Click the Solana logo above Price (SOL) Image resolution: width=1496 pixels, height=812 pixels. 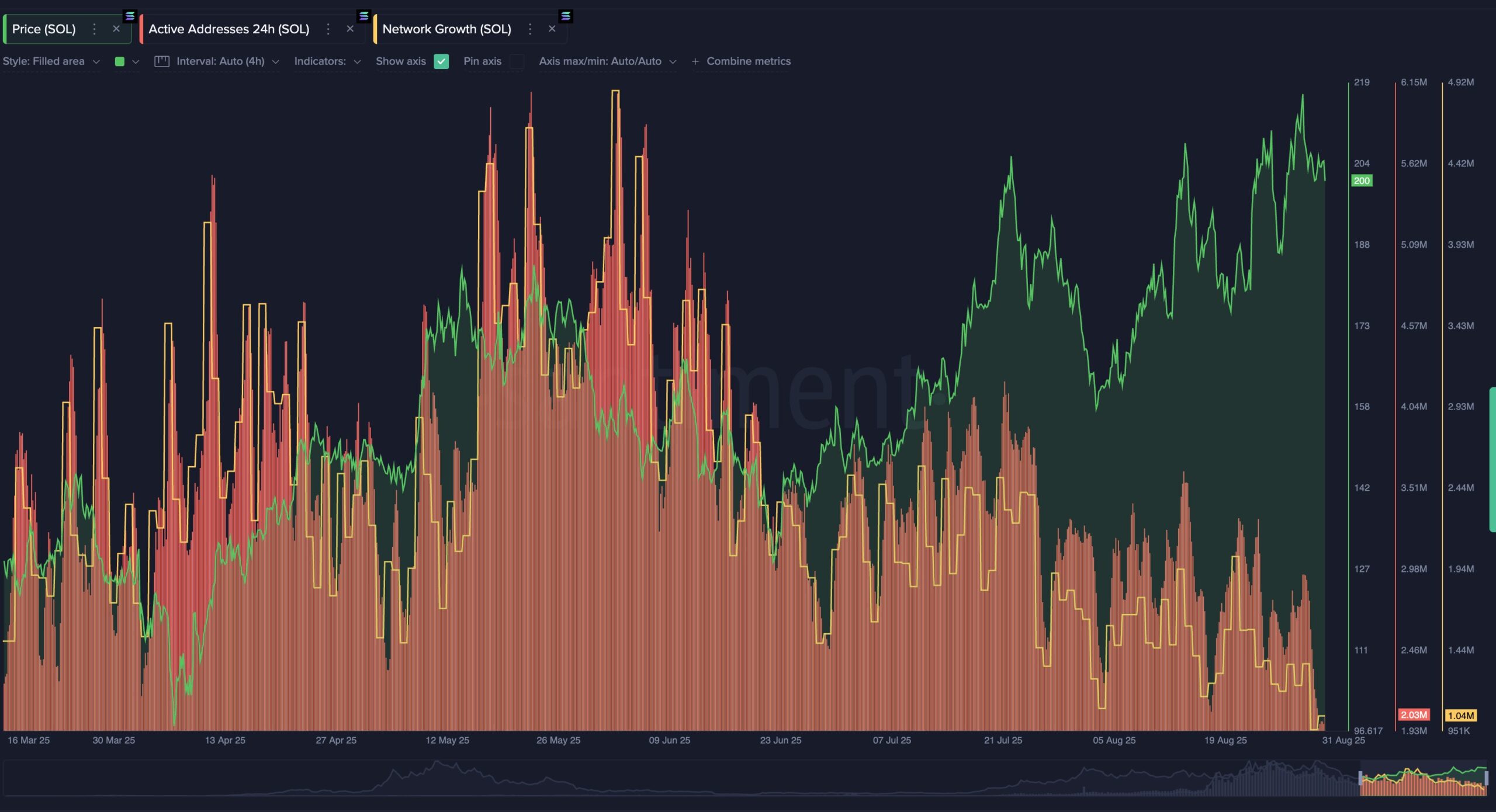pos(130,16)
